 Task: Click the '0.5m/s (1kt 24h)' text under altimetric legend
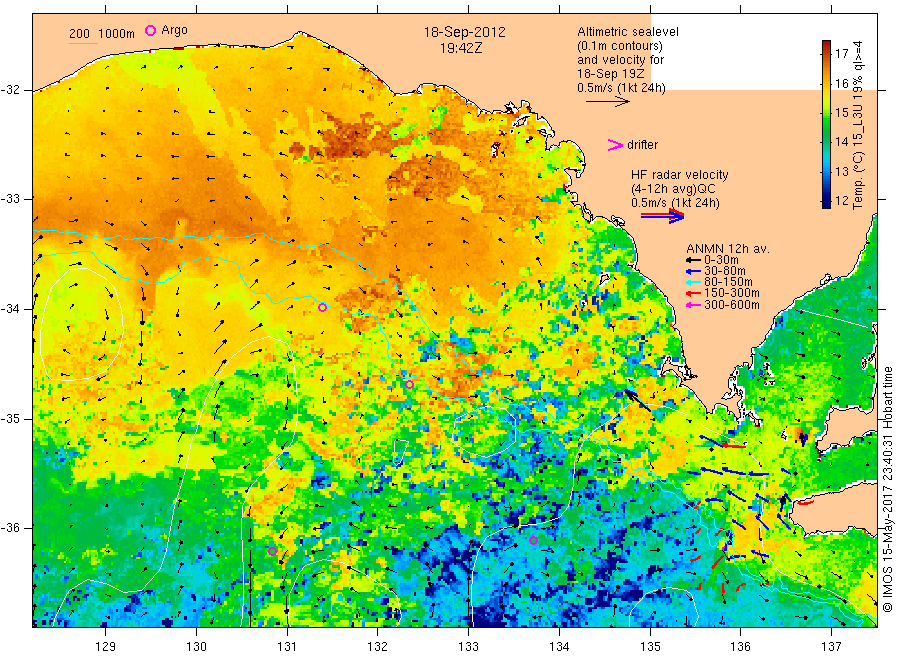coord(621,88)
